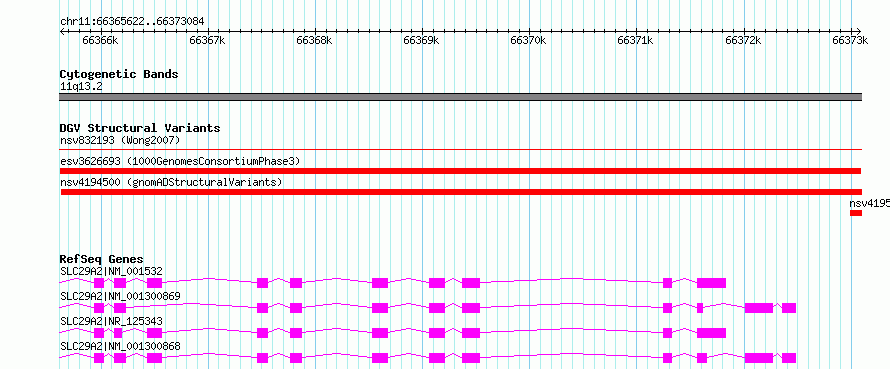Click the thin nsv832193 variant line
This screenshot has height=369, width=890.
click(461, 149)
